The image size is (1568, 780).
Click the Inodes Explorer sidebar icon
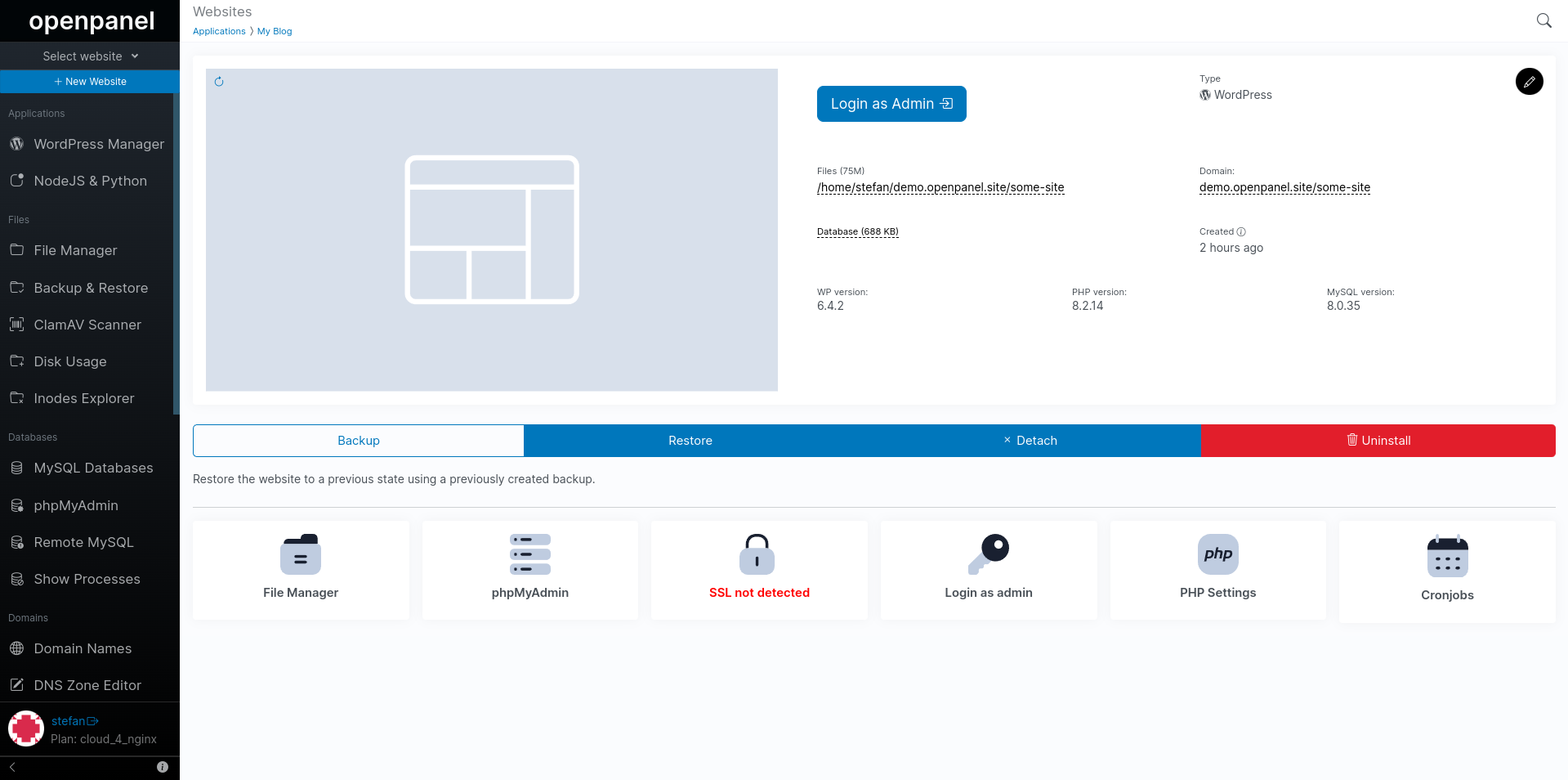pyautogui.click(x=17, y=397)
